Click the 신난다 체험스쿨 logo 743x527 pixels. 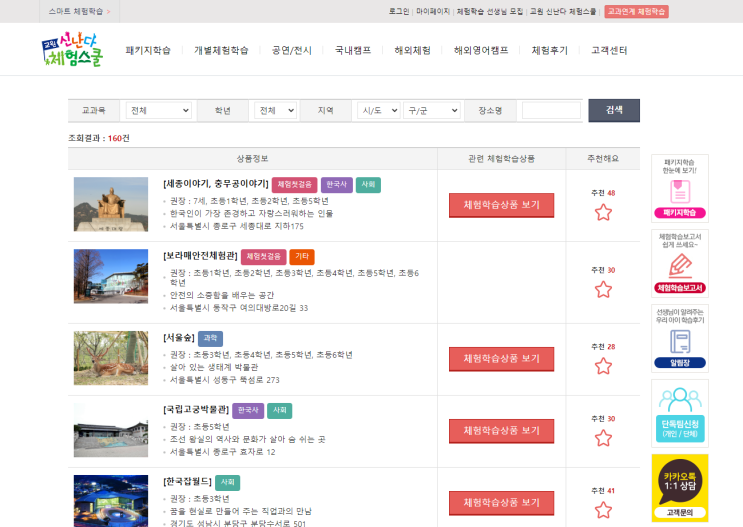72,49
